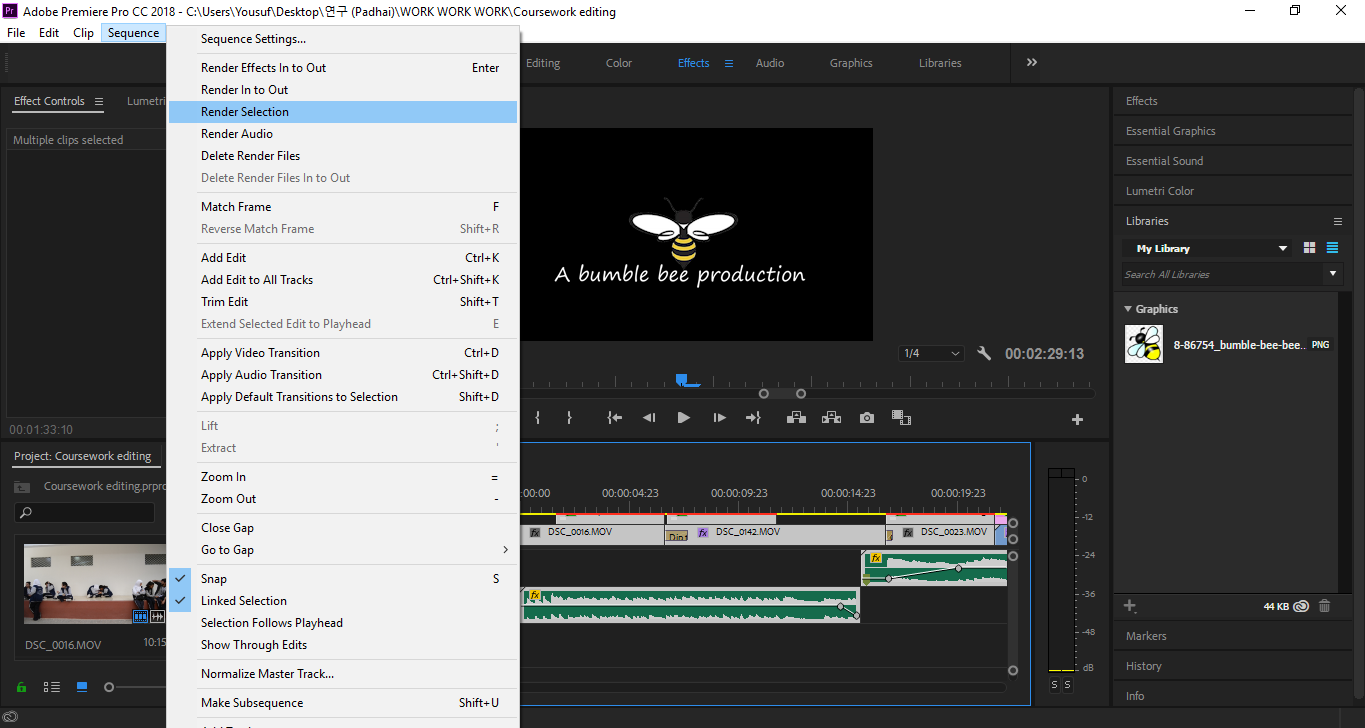This screenshot has width=1365, height=728.
Task: Switch to Audio workspace tab
Action: click(770, 63)
